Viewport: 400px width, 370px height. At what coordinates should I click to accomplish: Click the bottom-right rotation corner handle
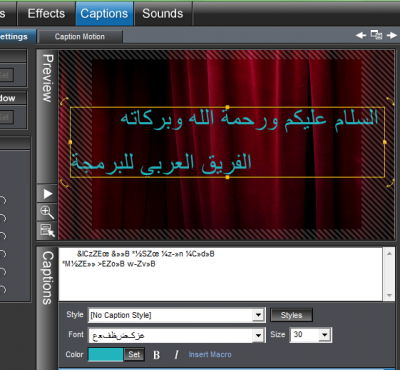click(x=390, y=183)
